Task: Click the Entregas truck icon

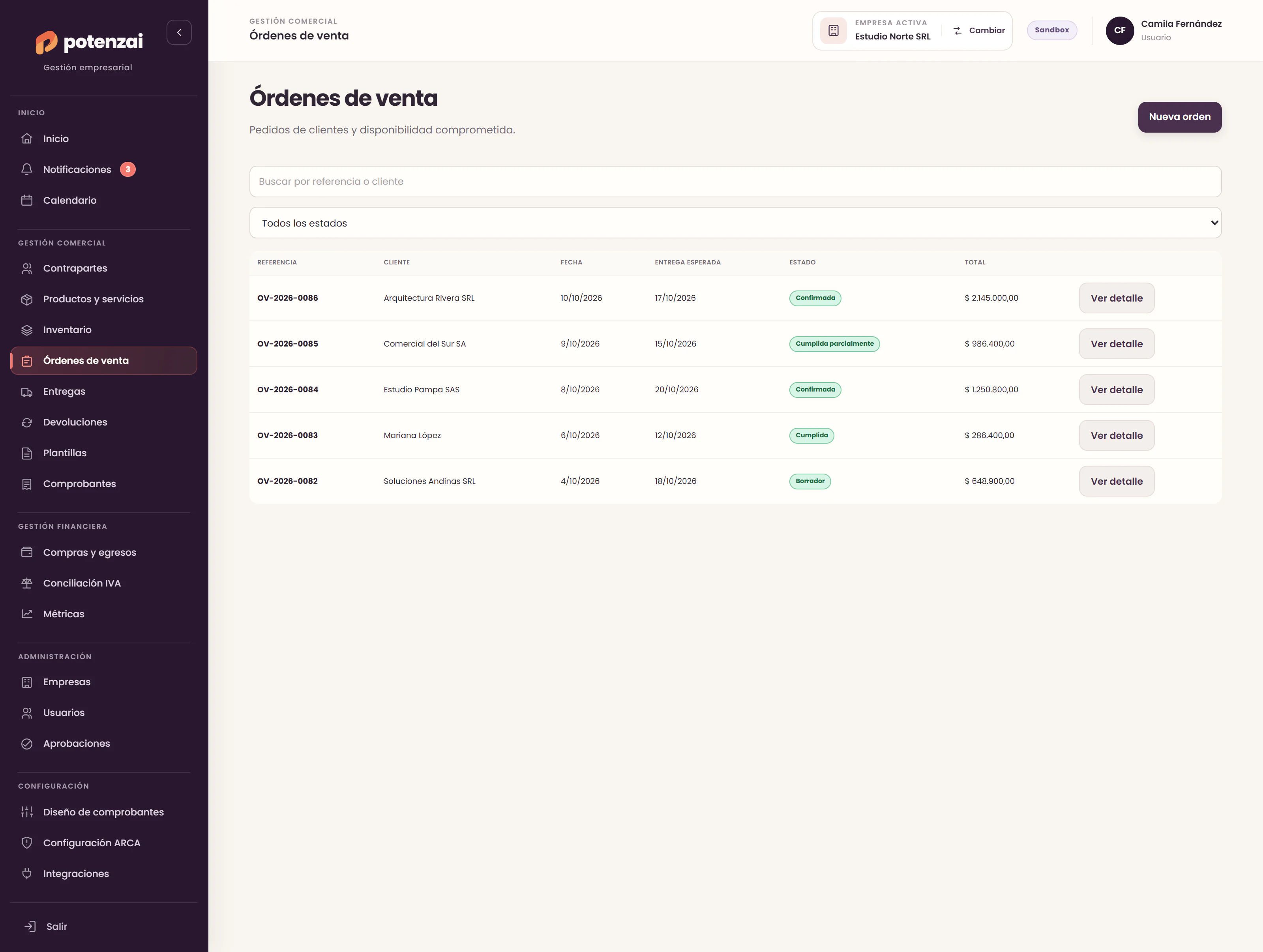Action: click(x=27, y=392)
